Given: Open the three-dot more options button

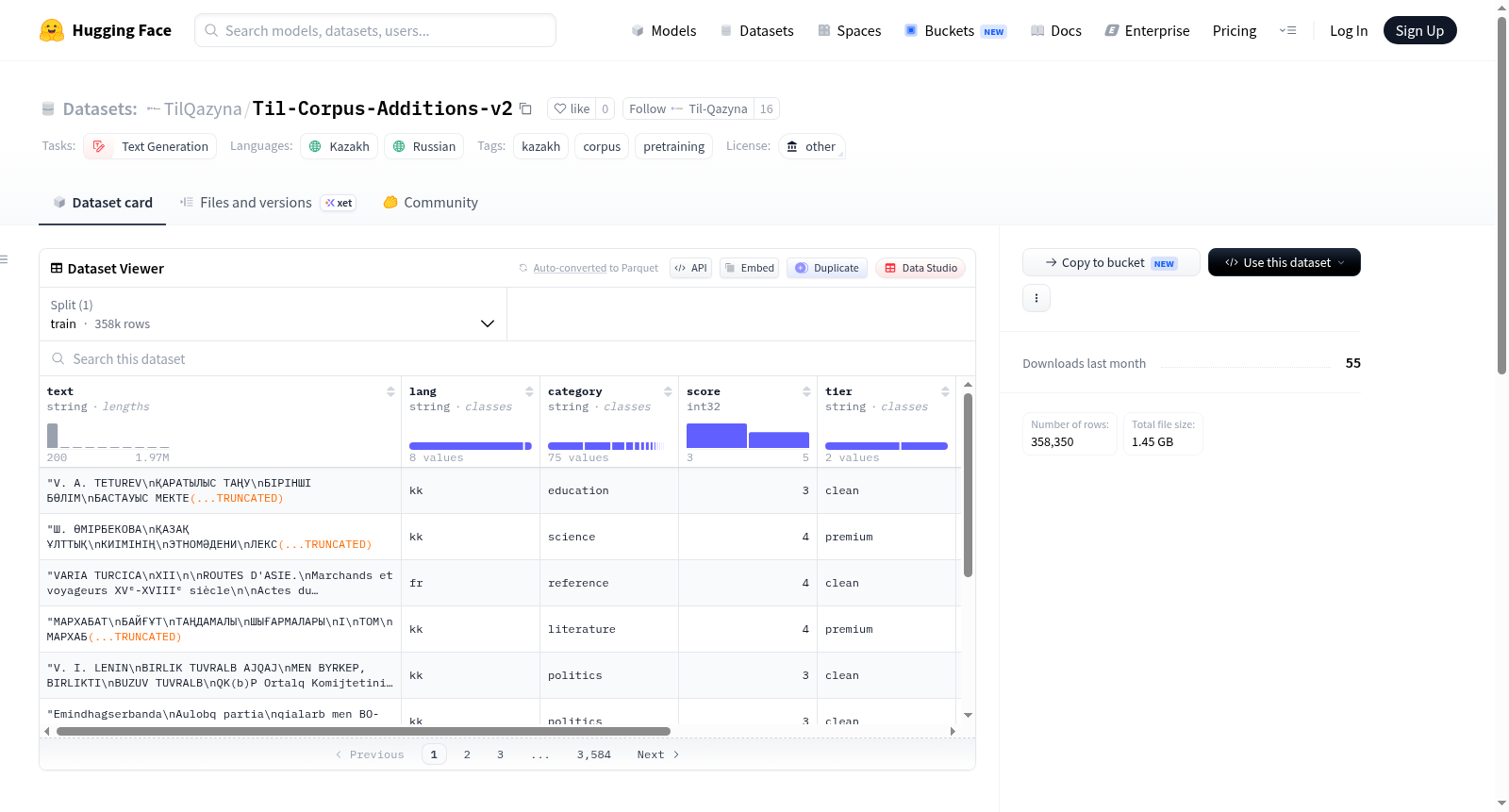Looking at the screenshot, I should point(1036,298).
